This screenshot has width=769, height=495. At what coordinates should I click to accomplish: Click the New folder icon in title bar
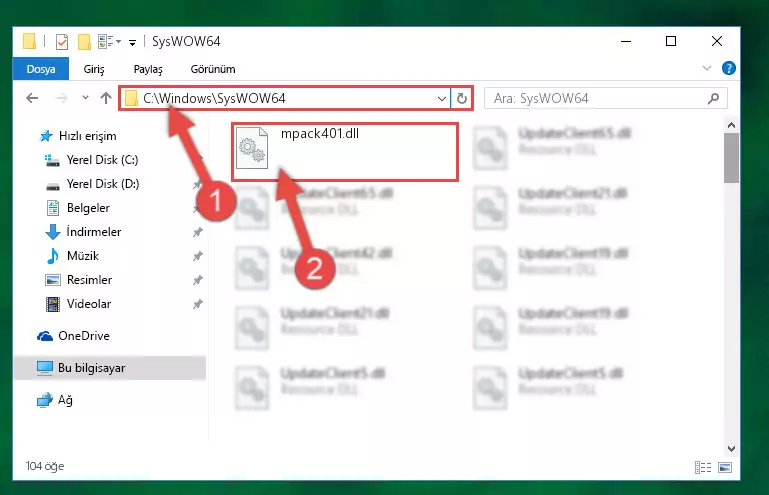(84, 42)
